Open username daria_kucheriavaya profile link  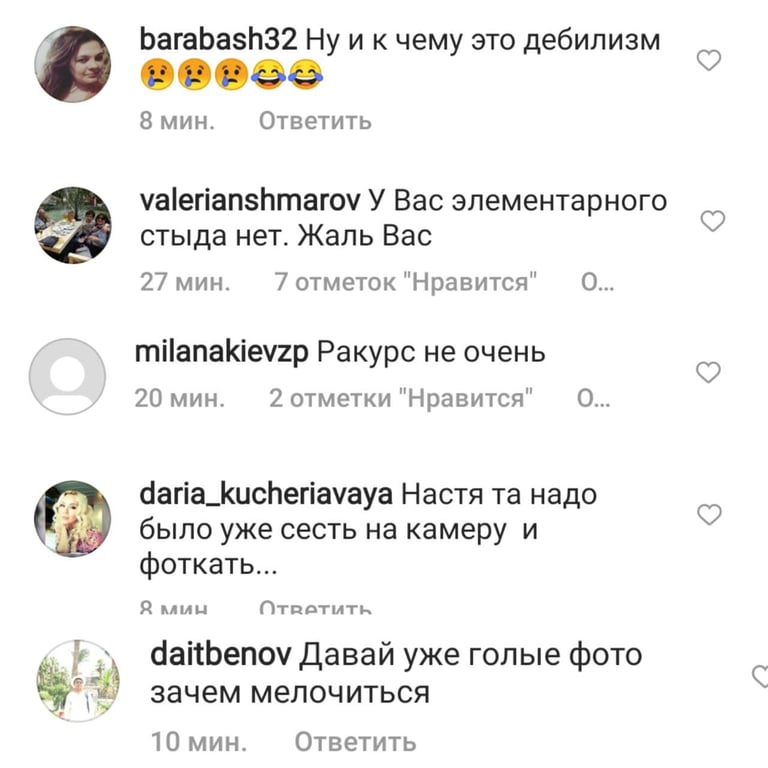[266, 495]
